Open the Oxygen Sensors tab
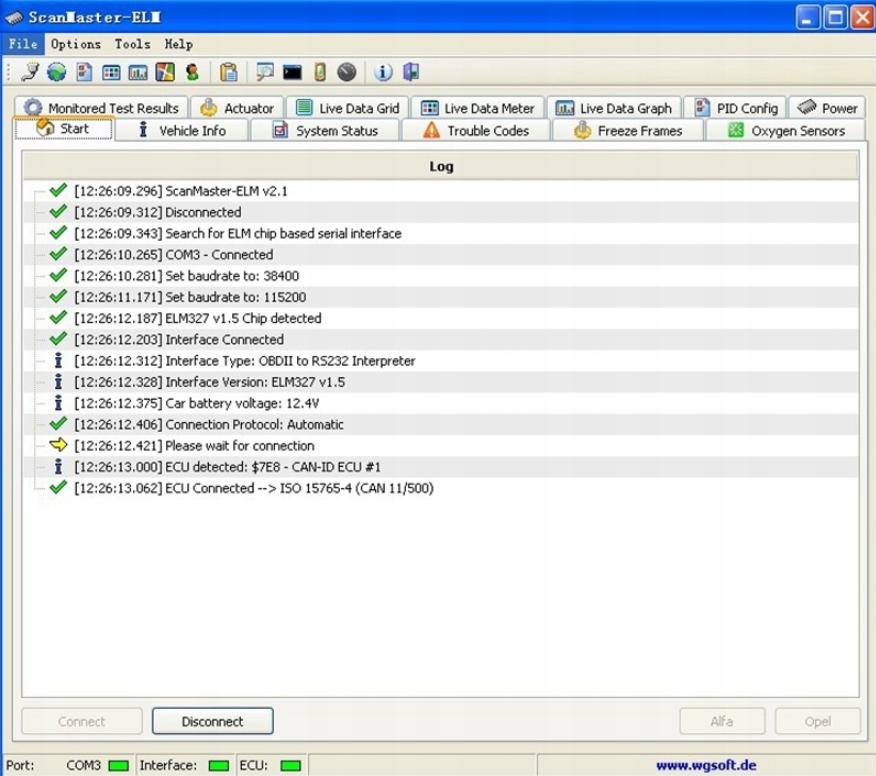This screenshot has height=776, width=876. [785, 130]
